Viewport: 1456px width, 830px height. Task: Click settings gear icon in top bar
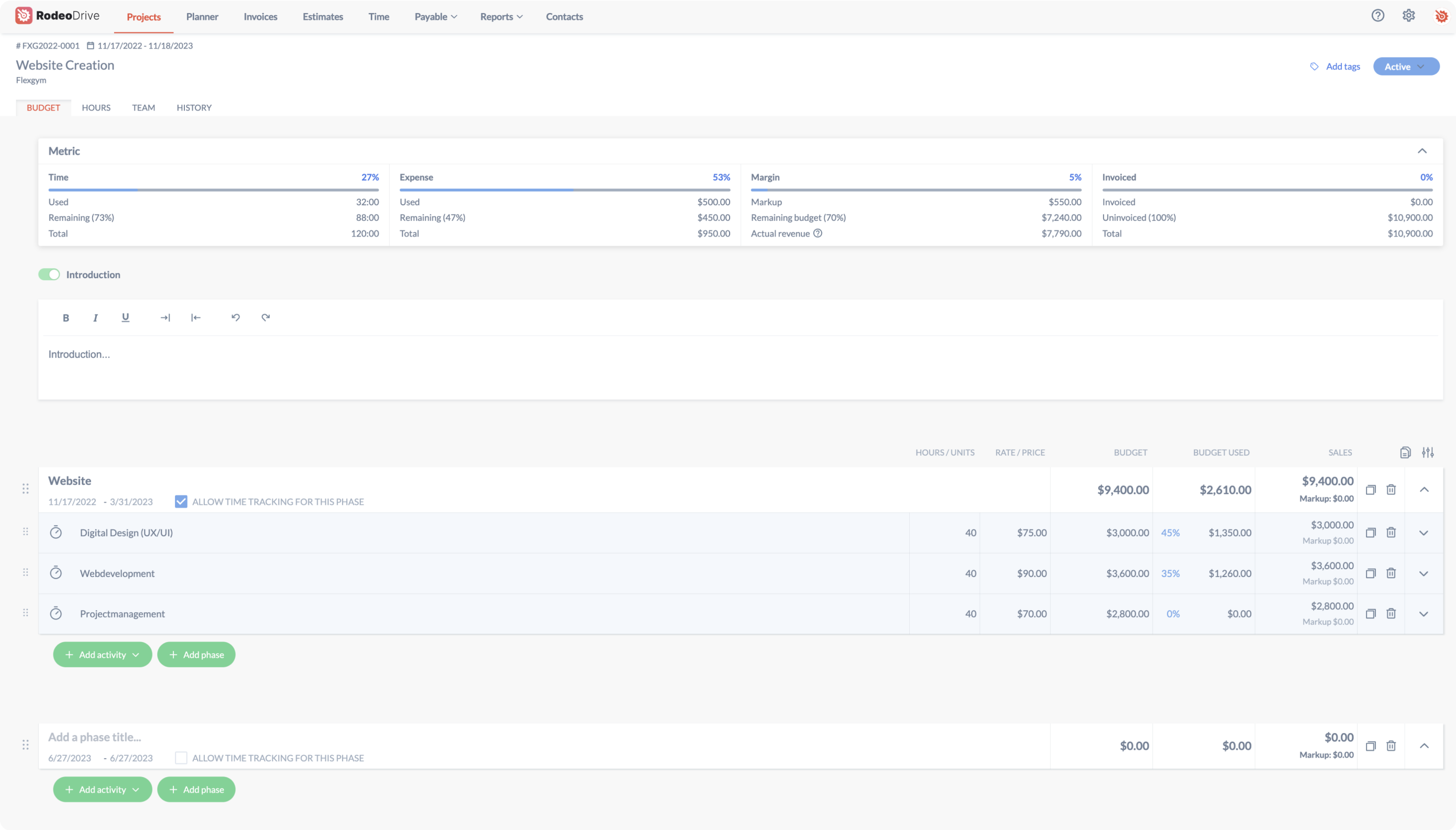click(1409, 16)
